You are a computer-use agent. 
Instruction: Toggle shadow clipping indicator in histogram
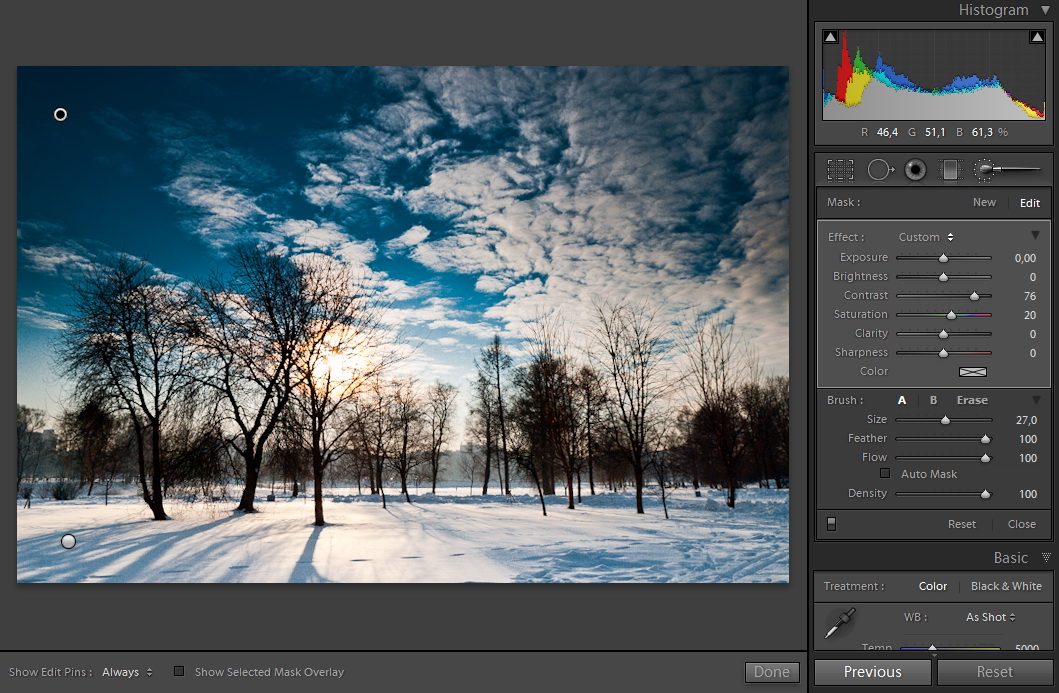[830, 37]
